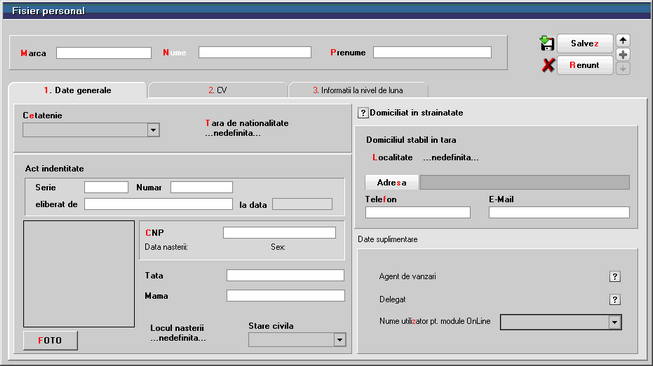Screen dimensions: 653x366
Task: Click the gray address display field
Action: point(525,182)
